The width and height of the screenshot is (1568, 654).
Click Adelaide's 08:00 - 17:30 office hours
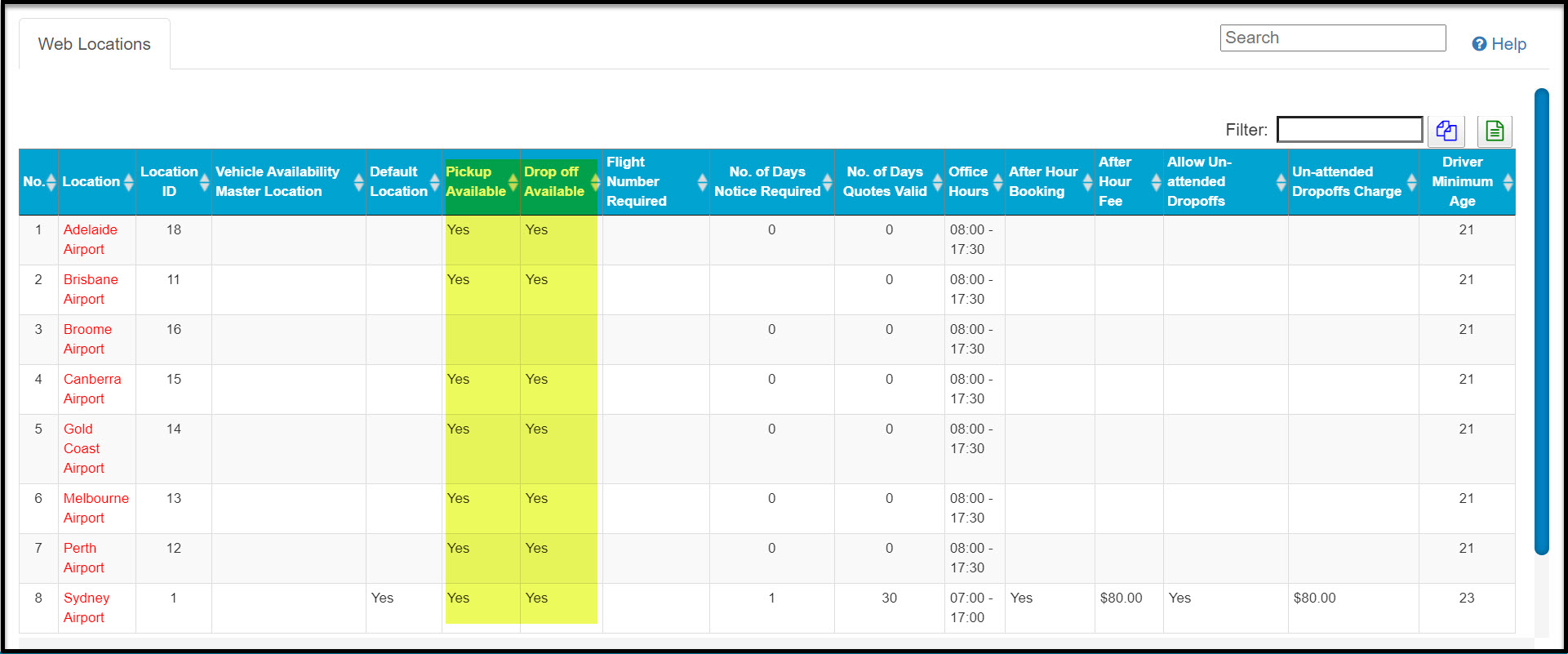pos(971,240)
